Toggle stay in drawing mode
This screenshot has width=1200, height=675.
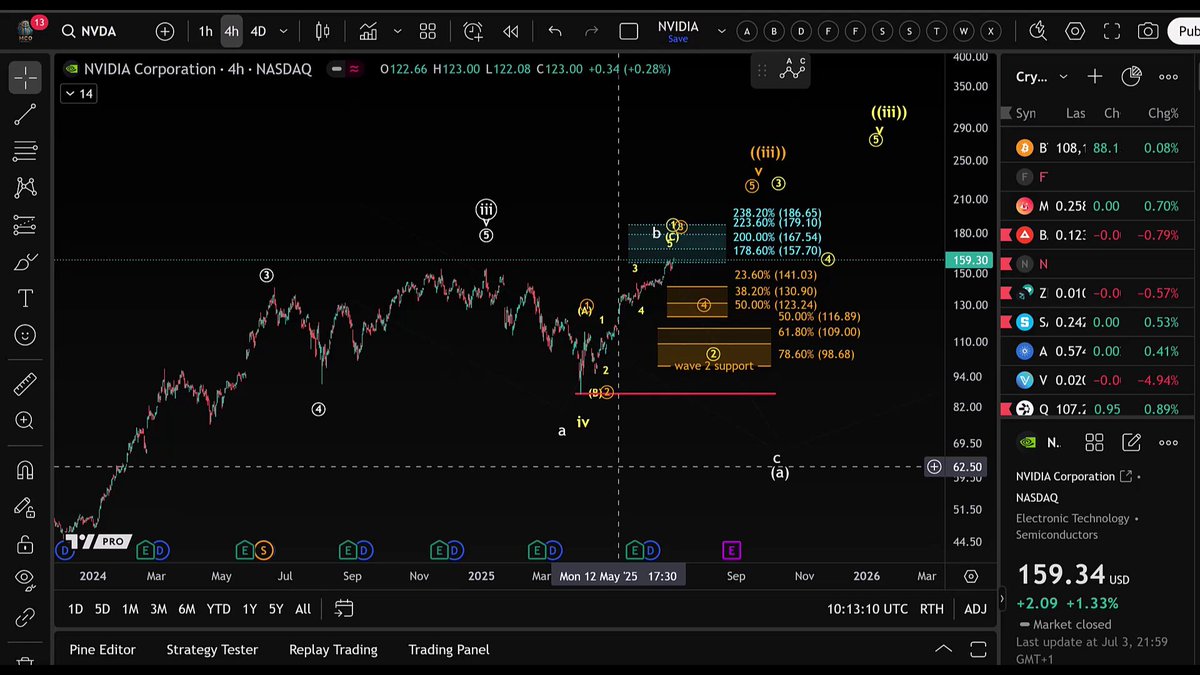[x=25, y=508]
